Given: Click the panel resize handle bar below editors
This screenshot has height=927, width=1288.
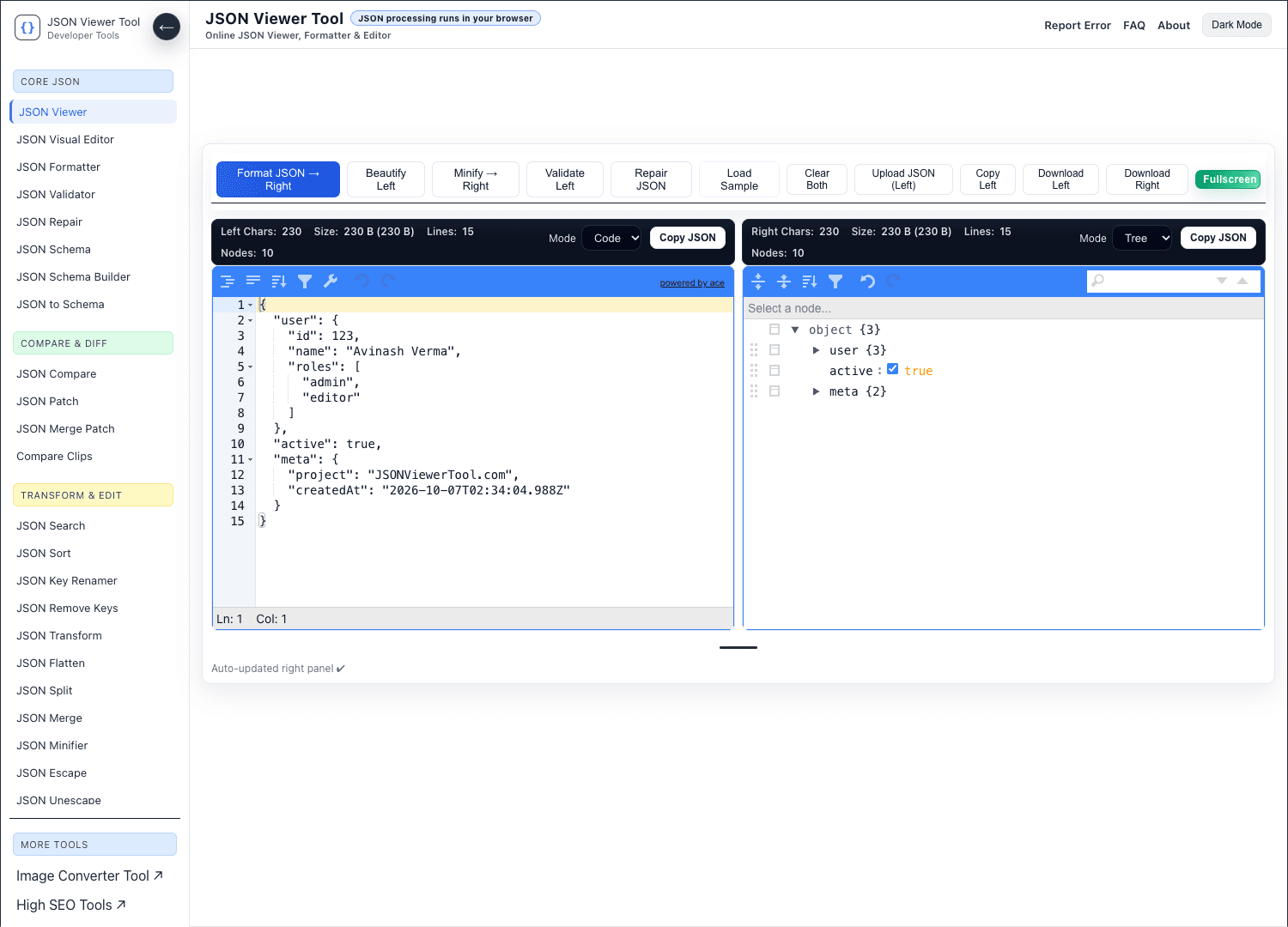Looking at the screenshot, I should [x=738, y=647].
